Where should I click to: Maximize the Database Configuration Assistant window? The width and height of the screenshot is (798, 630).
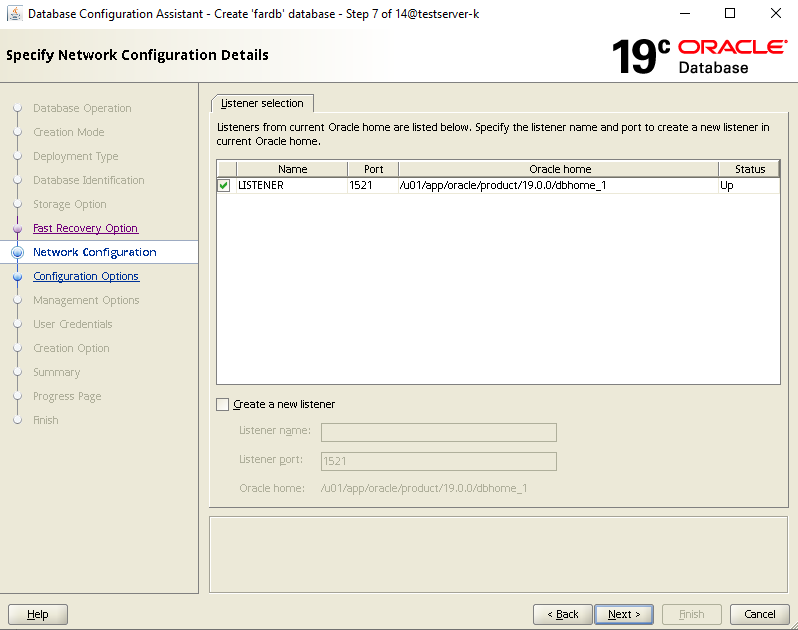point(730,13)
